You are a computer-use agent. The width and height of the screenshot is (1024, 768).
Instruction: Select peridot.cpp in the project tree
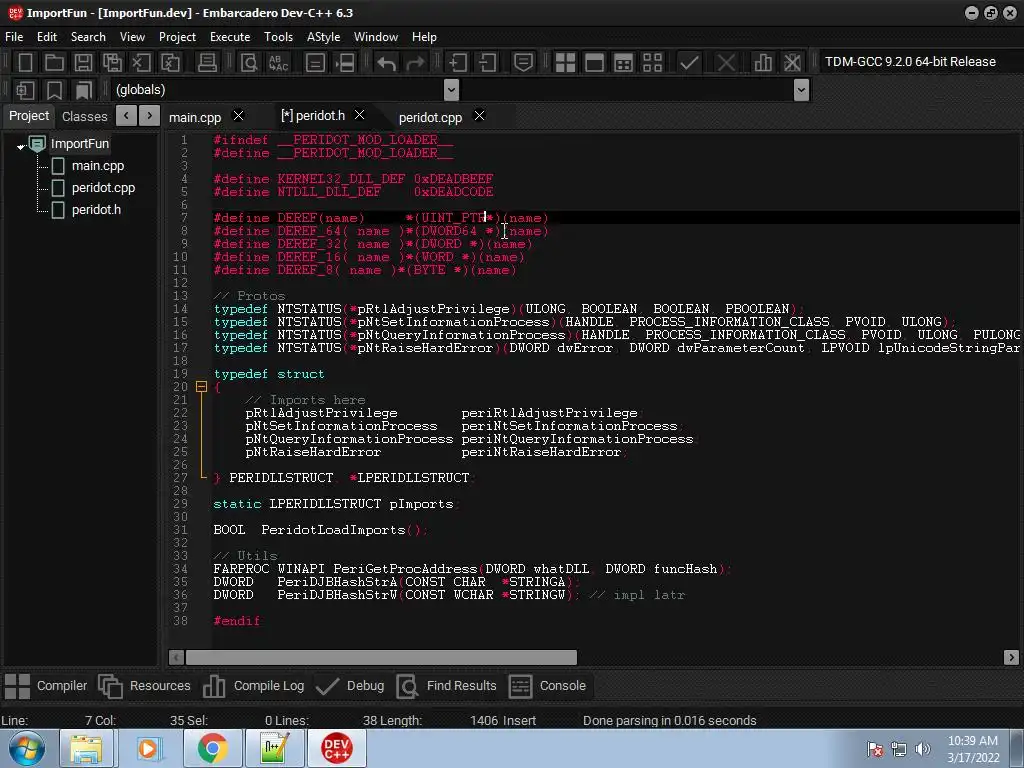103,188
